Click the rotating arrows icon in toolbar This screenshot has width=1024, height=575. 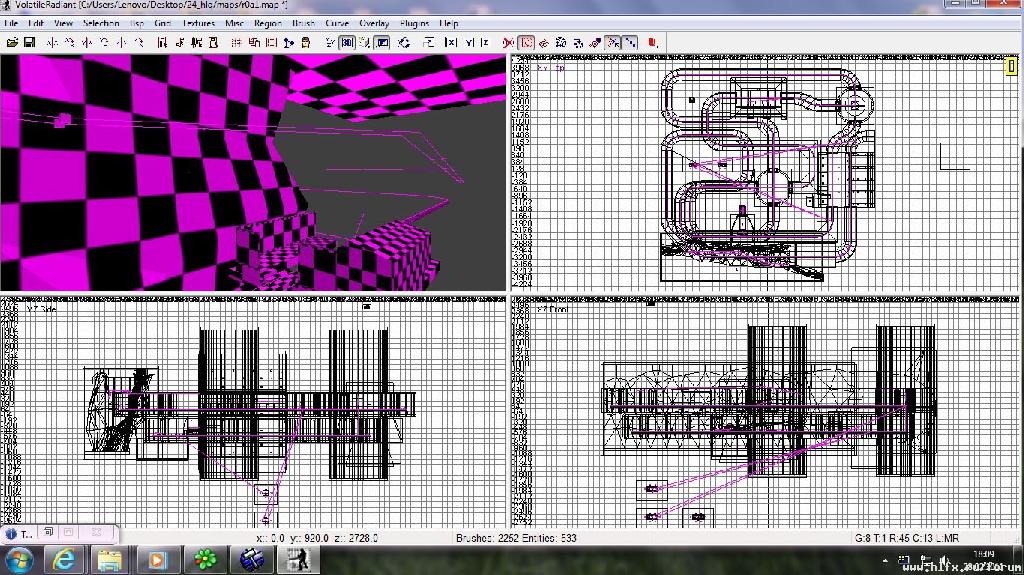pyautogui.click(x=405, y=43)
